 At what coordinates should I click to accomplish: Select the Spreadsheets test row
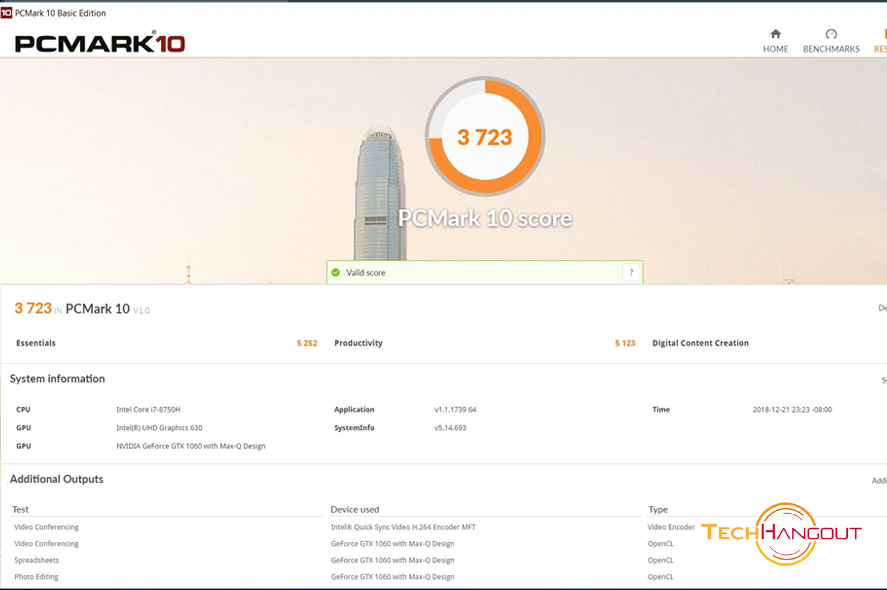pyautogui.click(x=36, y=560)
